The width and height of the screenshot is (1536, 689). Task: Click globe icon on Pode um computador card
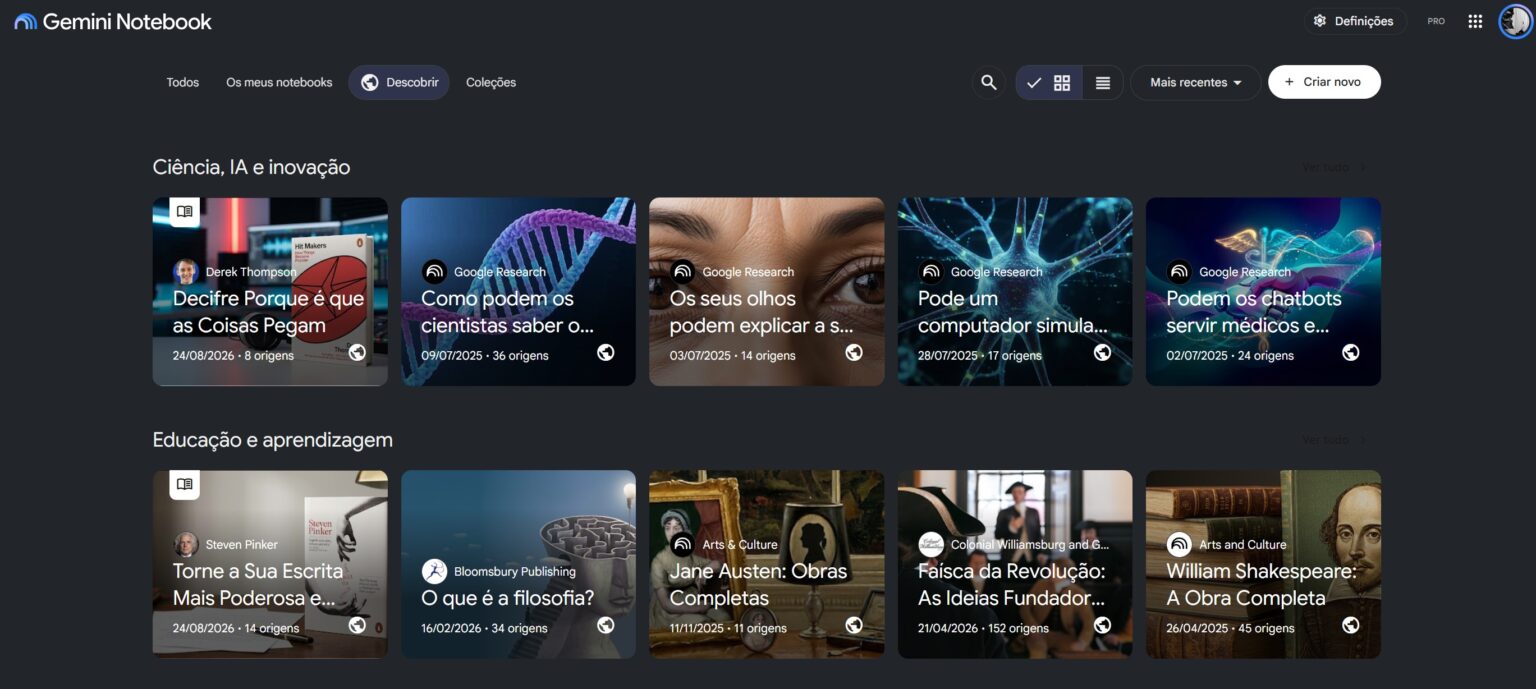(1102, 352)
